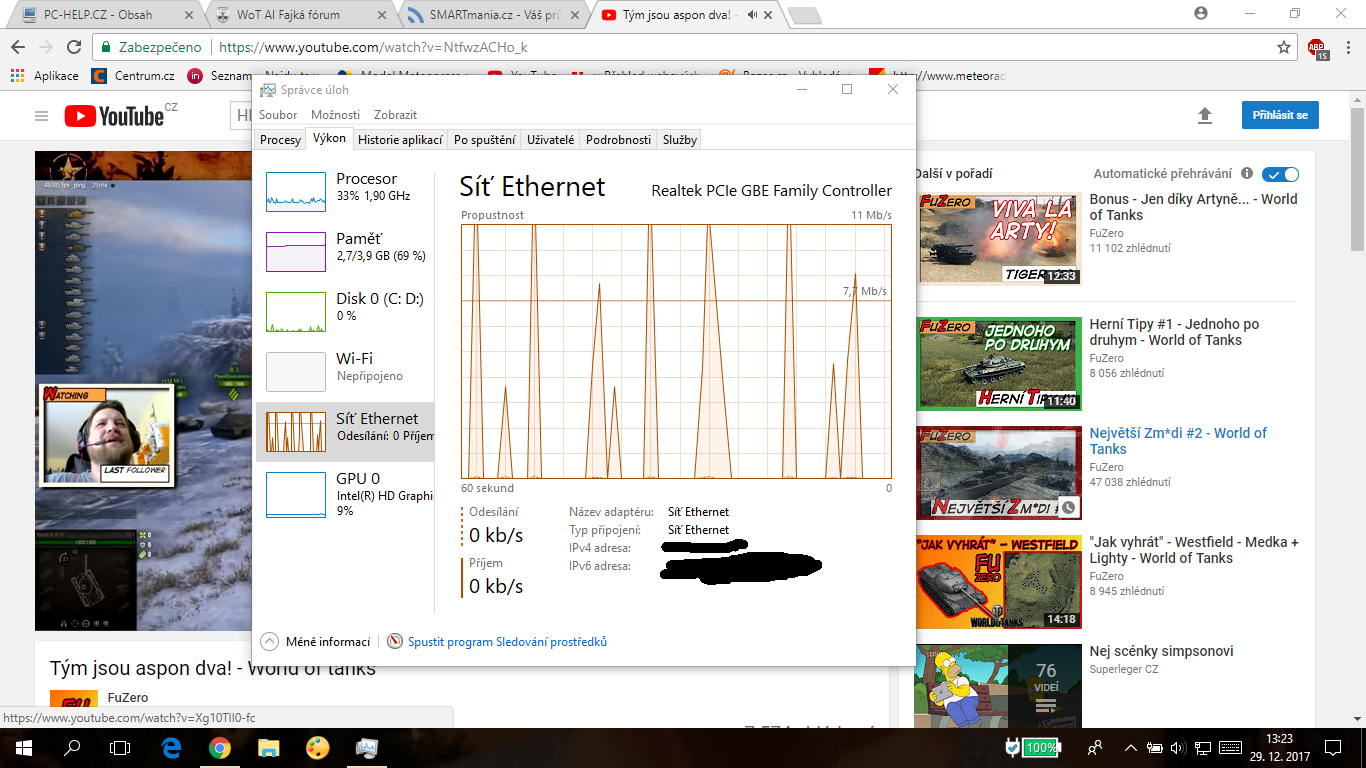Open Největší Zm*di #2 video title
The width and height of the screenshot is (1366, 768).
pyautogui.click(x=1178, y=441)
